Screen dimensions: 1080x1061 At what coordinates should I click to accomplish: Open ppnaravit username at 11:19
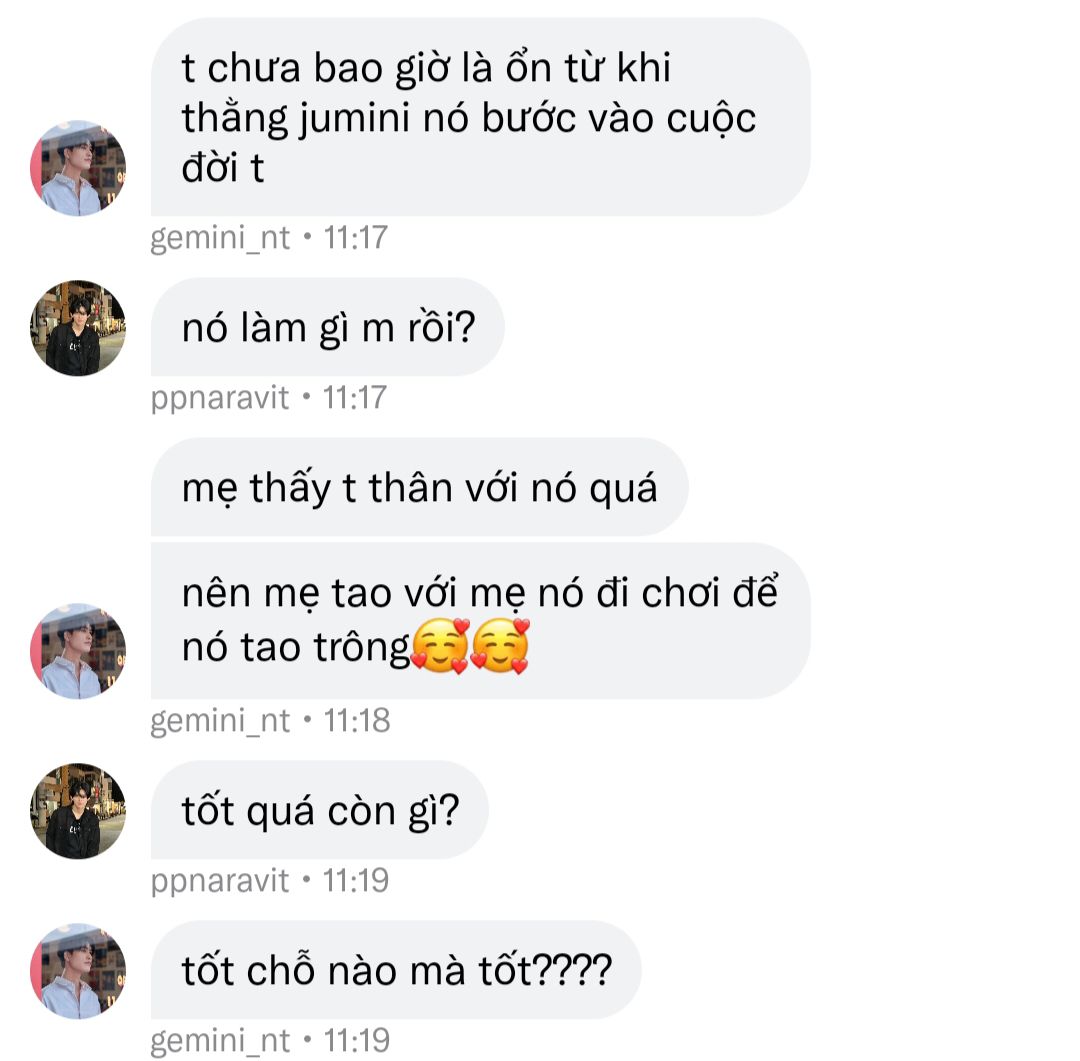(x=220, y=881)
